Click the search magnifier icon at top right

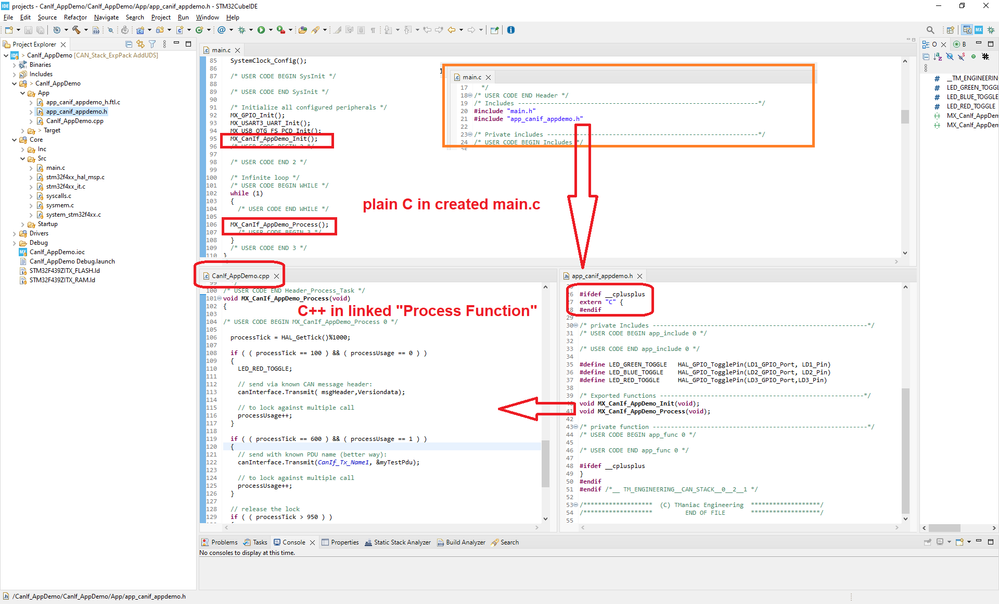point(930,30)
